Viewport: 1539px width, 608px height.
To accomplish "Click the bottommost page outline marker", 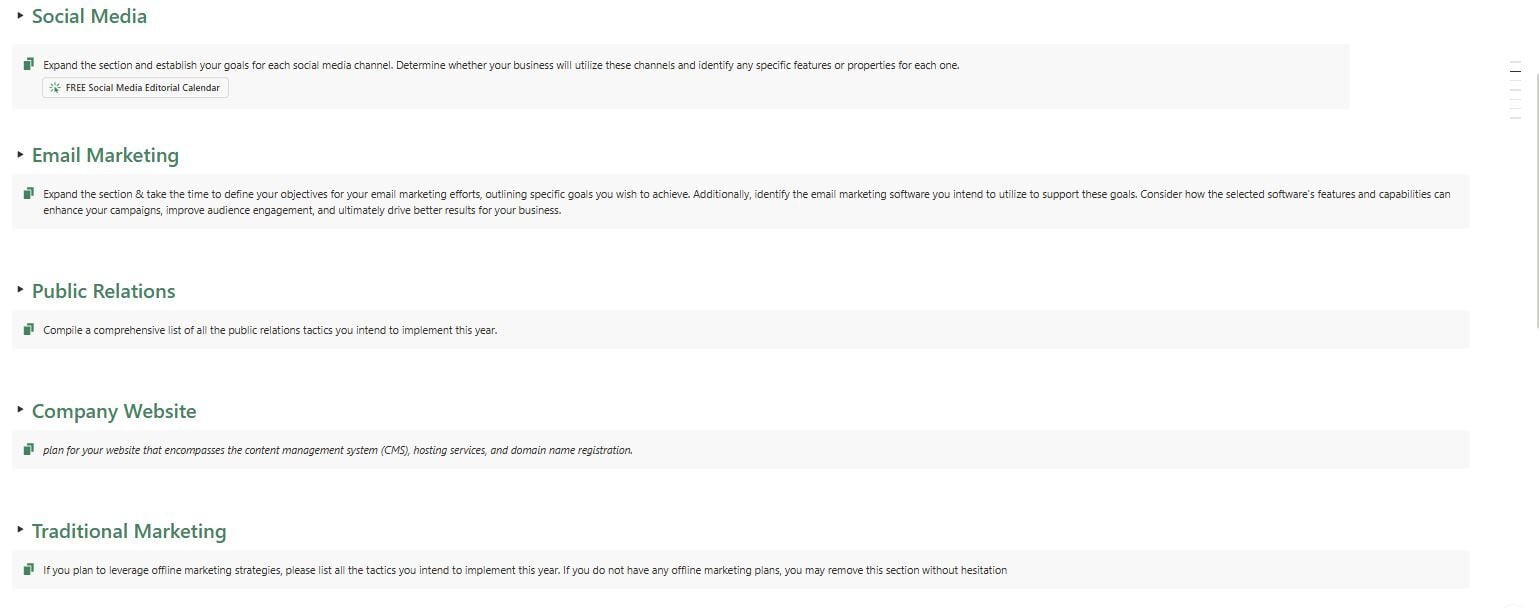I will tap(1515, 118).
